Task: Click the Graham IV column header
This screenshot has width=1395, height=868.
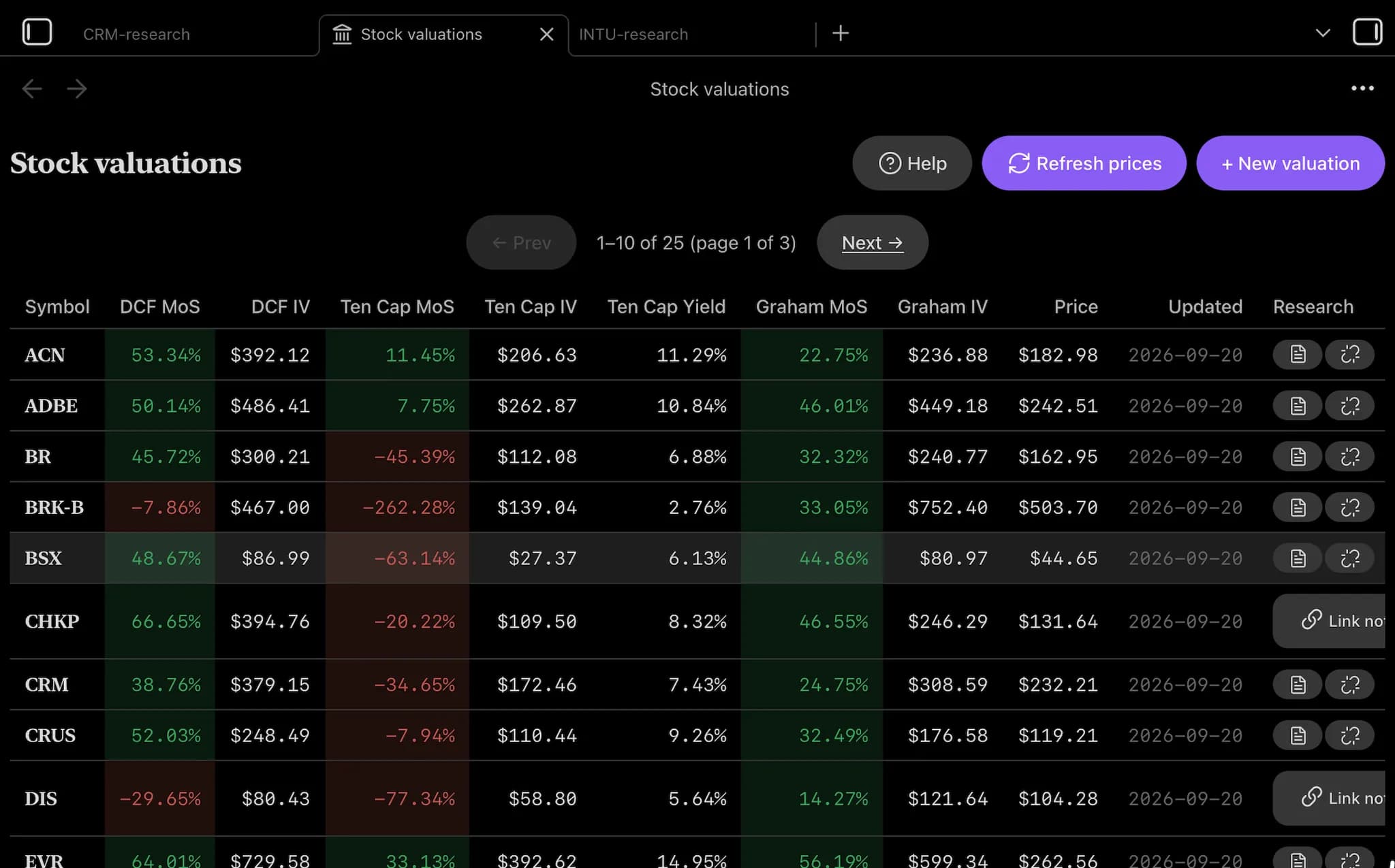Action: 943,306
